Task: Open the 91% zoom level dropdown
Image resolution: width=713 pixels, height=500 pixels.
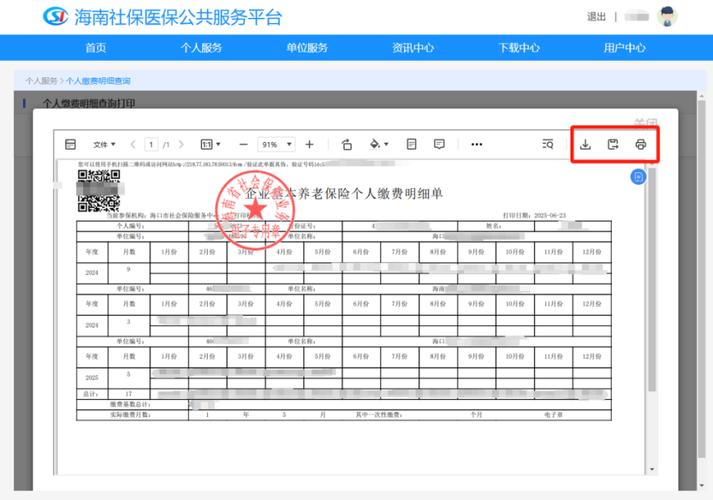Action: pos(276,145)
